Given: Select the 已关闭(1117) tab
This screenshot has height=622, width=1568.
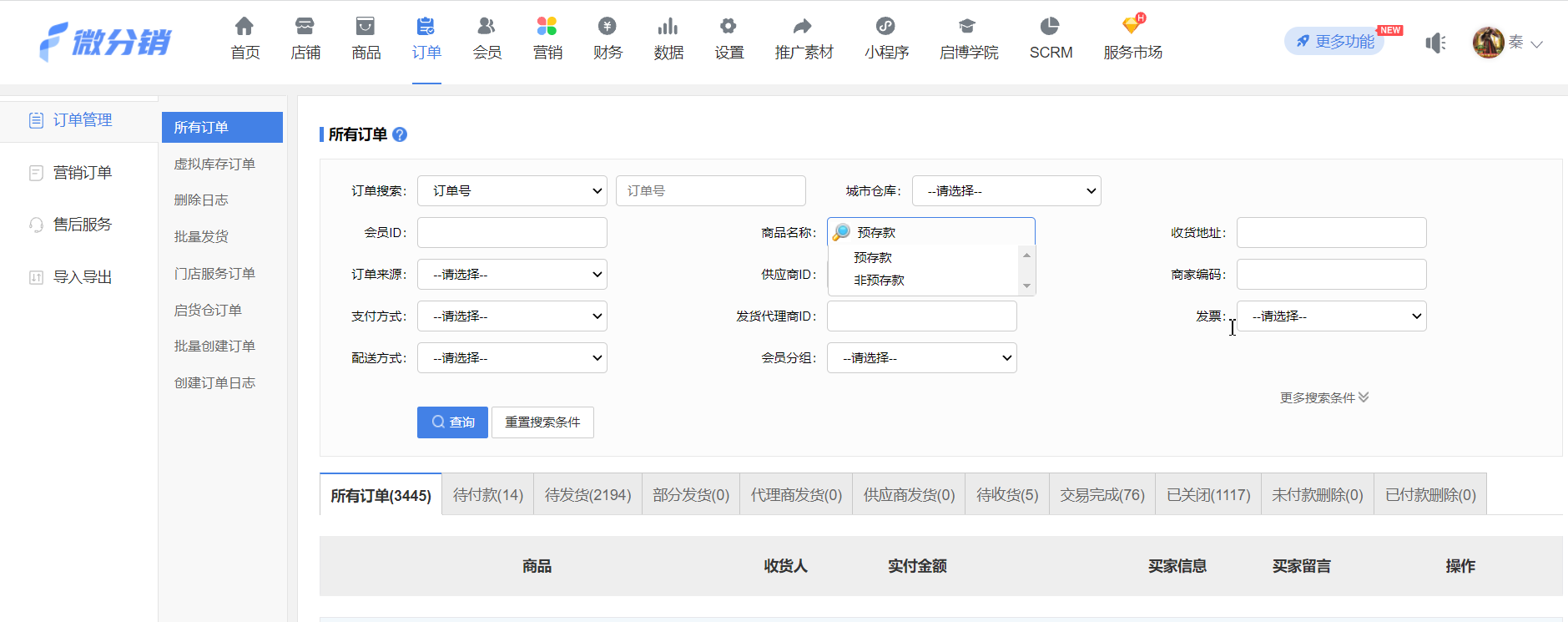Looking at the screenshot, I should tap(1208, 495).
